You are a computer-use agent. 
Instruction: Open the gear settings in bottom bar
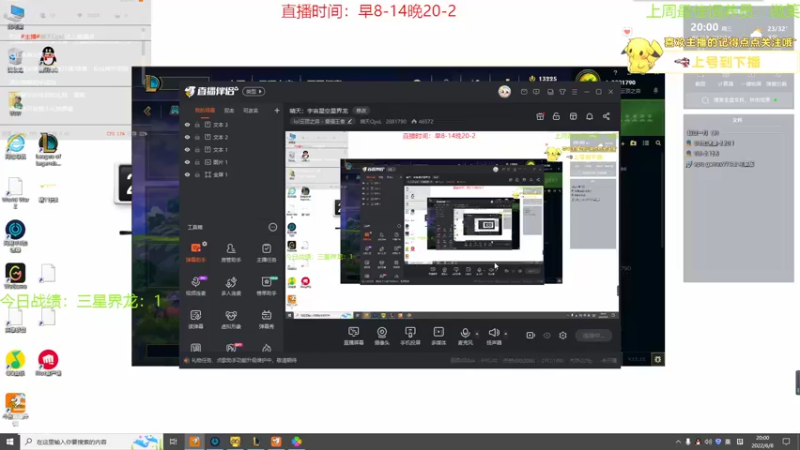point(563,335)
